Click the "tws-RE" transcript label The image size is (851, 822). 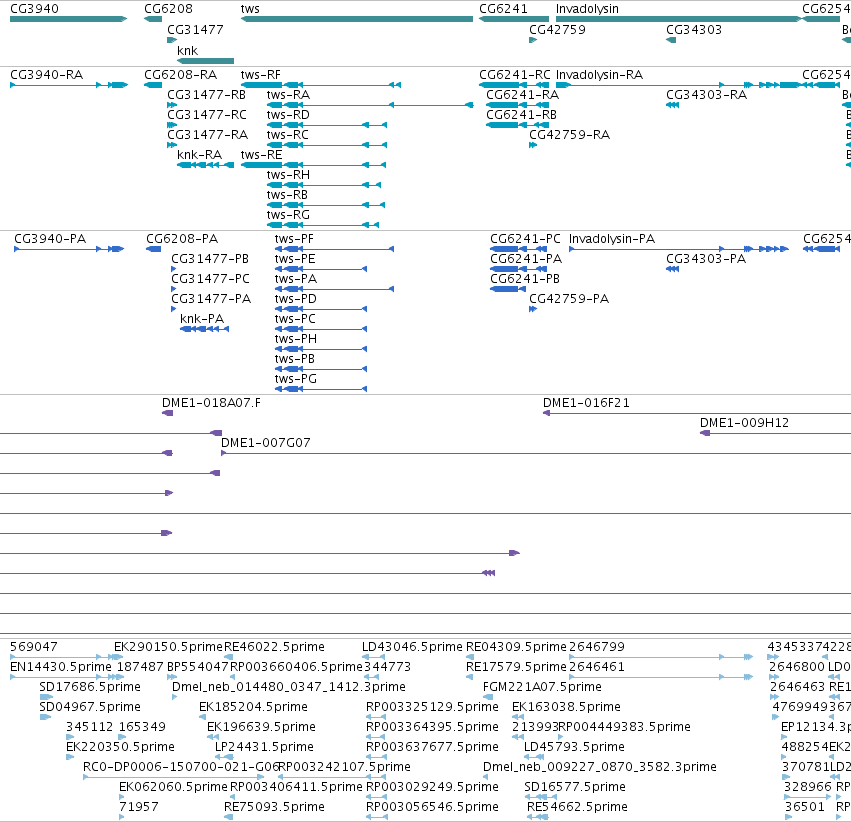click(x=262, y=155)
